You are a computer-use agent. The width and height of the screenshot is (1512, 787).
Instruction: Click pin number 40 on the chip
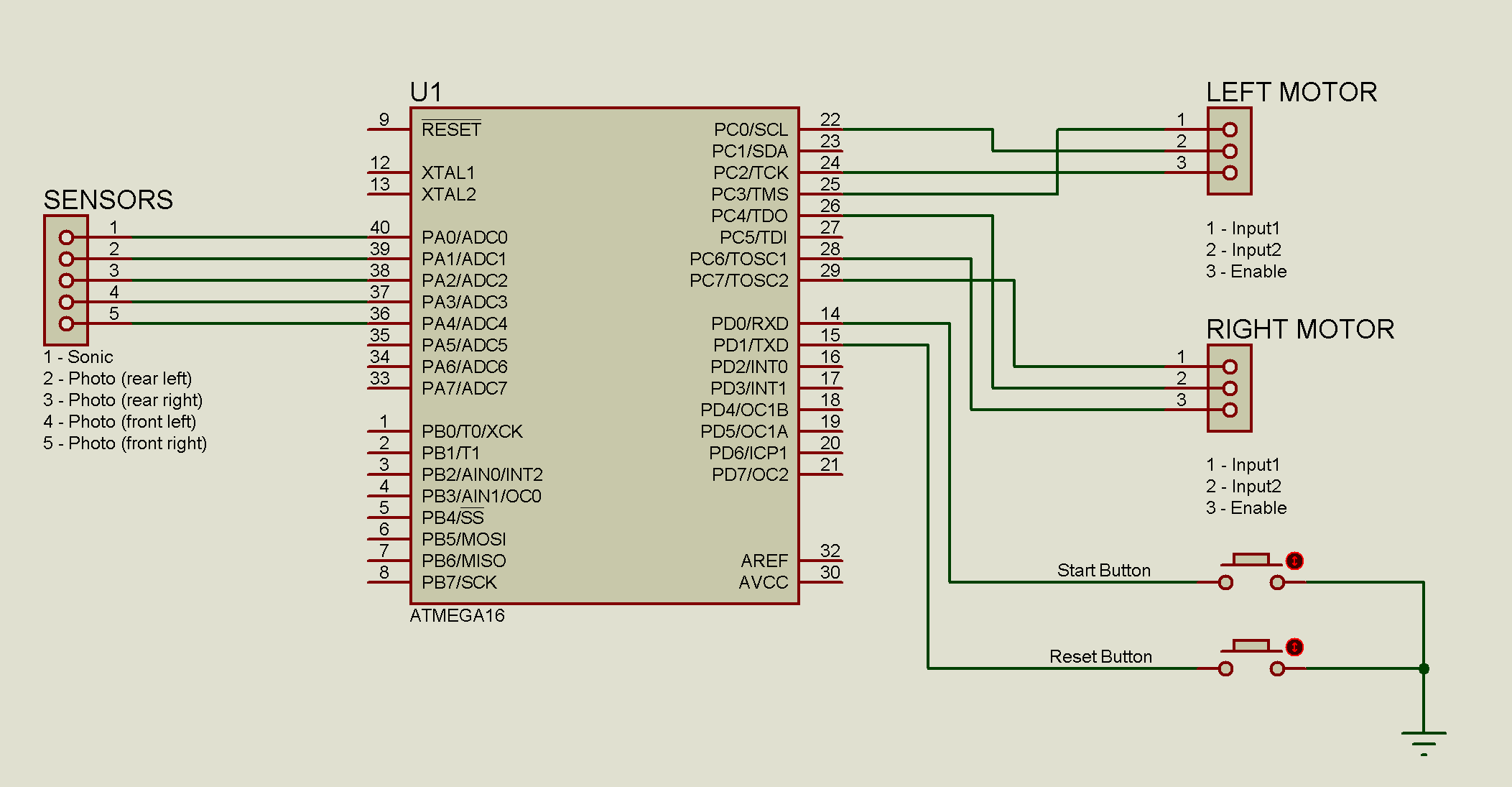click(380, 227)
